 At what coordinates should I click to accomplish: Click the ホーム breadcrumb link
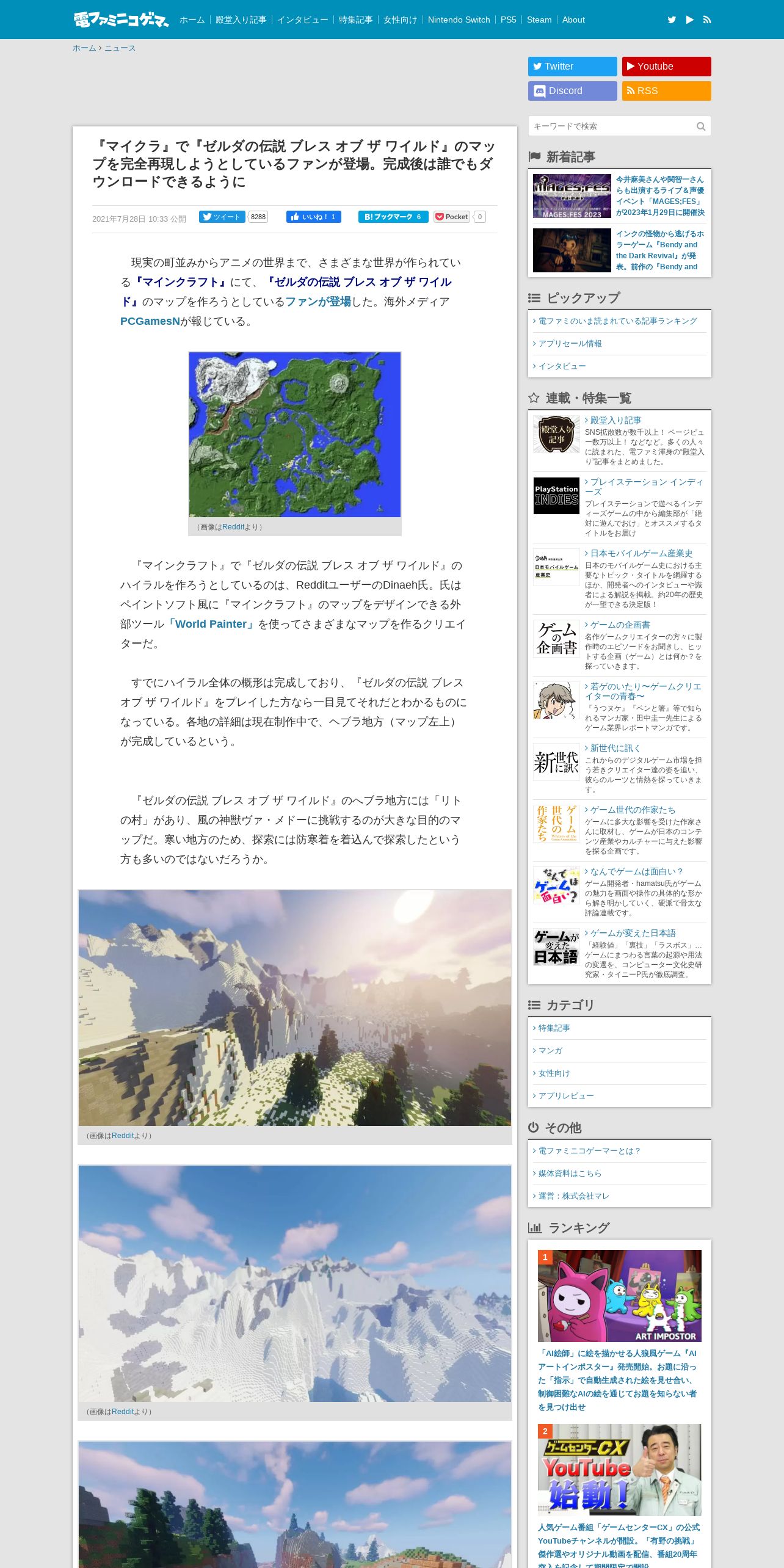(x=84, y=48)
